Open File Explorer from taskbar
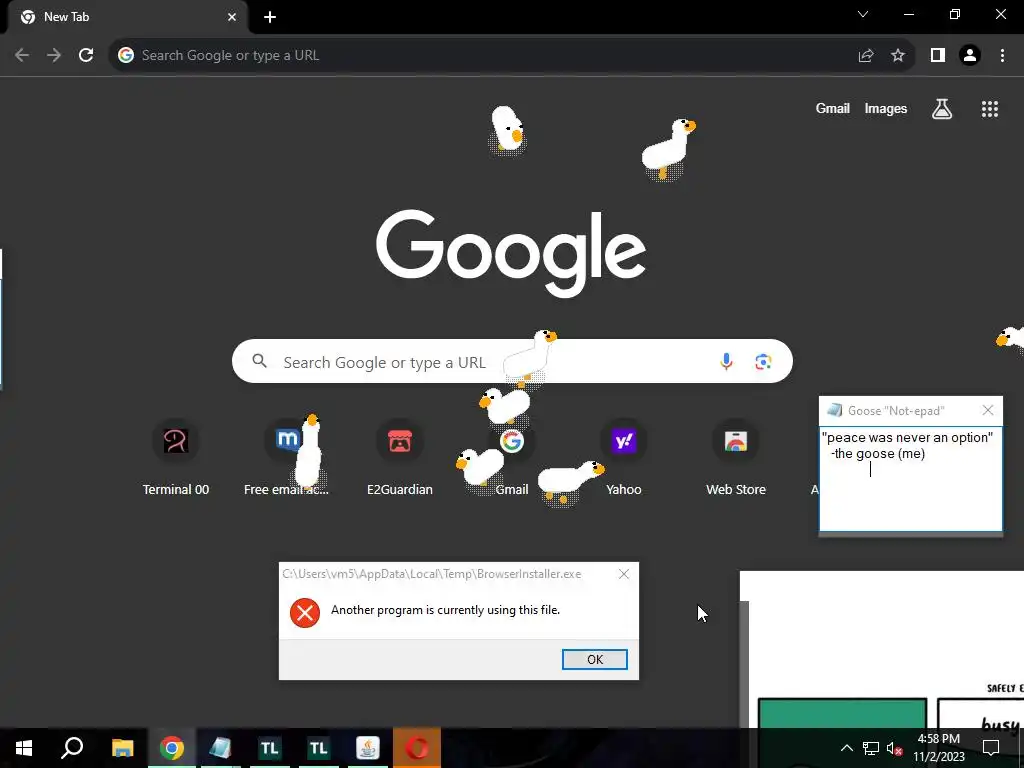Viewport: 1024px width, 768px height. [x=122, y=748]
